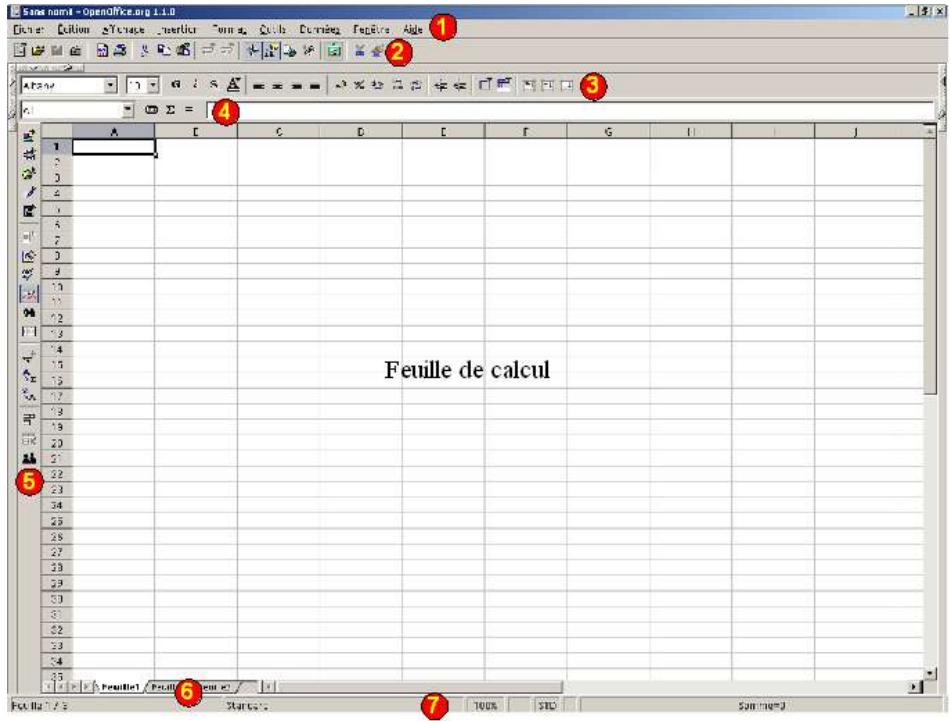Viewport: 951px width, 721px height.
Task: Toggle Underline formatting
Action: coord(213,86)
